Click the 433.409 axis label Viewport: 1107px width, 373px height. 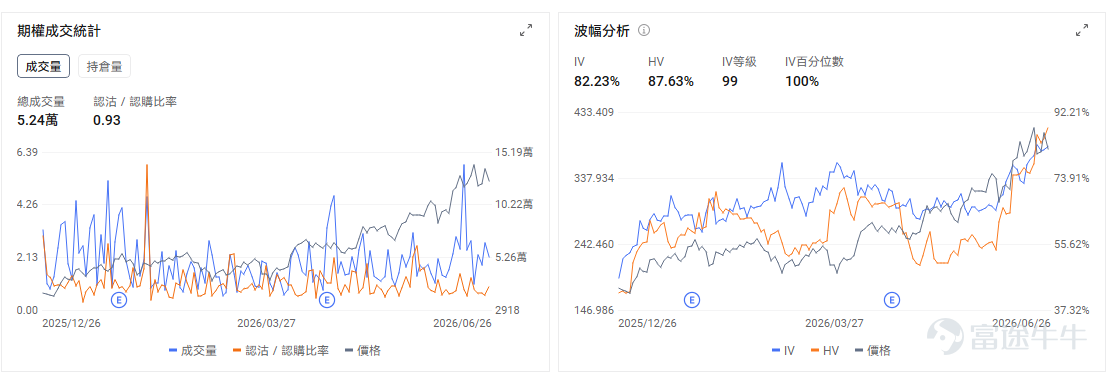(594, 112)
